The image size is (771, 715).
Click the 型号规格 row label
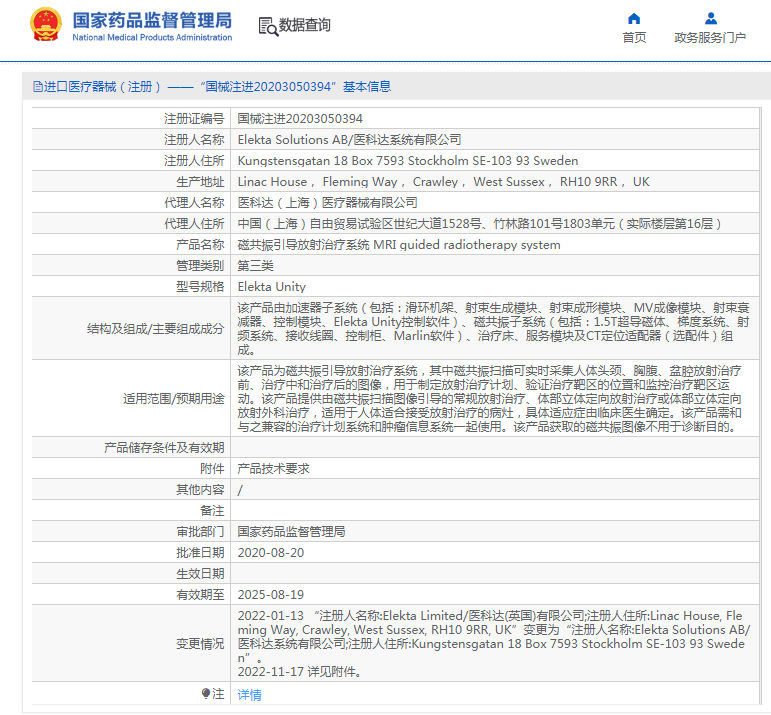(200, 287)
